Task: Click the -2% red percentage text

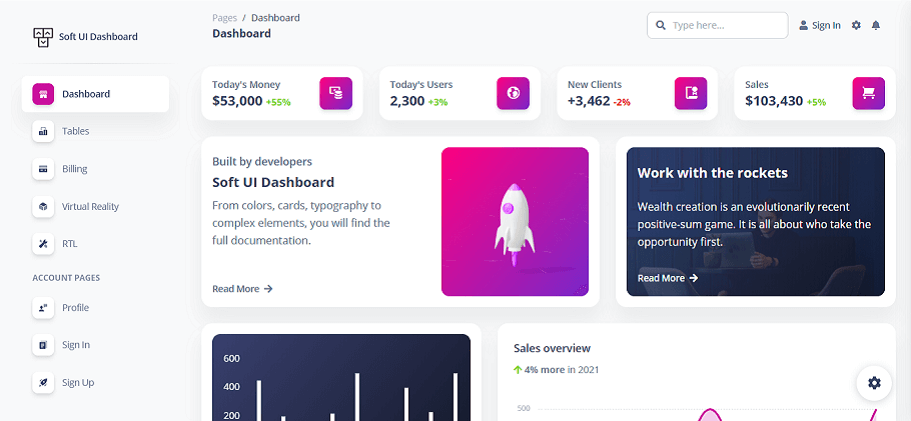Action: pyautogui.click(x=622, y=102)
